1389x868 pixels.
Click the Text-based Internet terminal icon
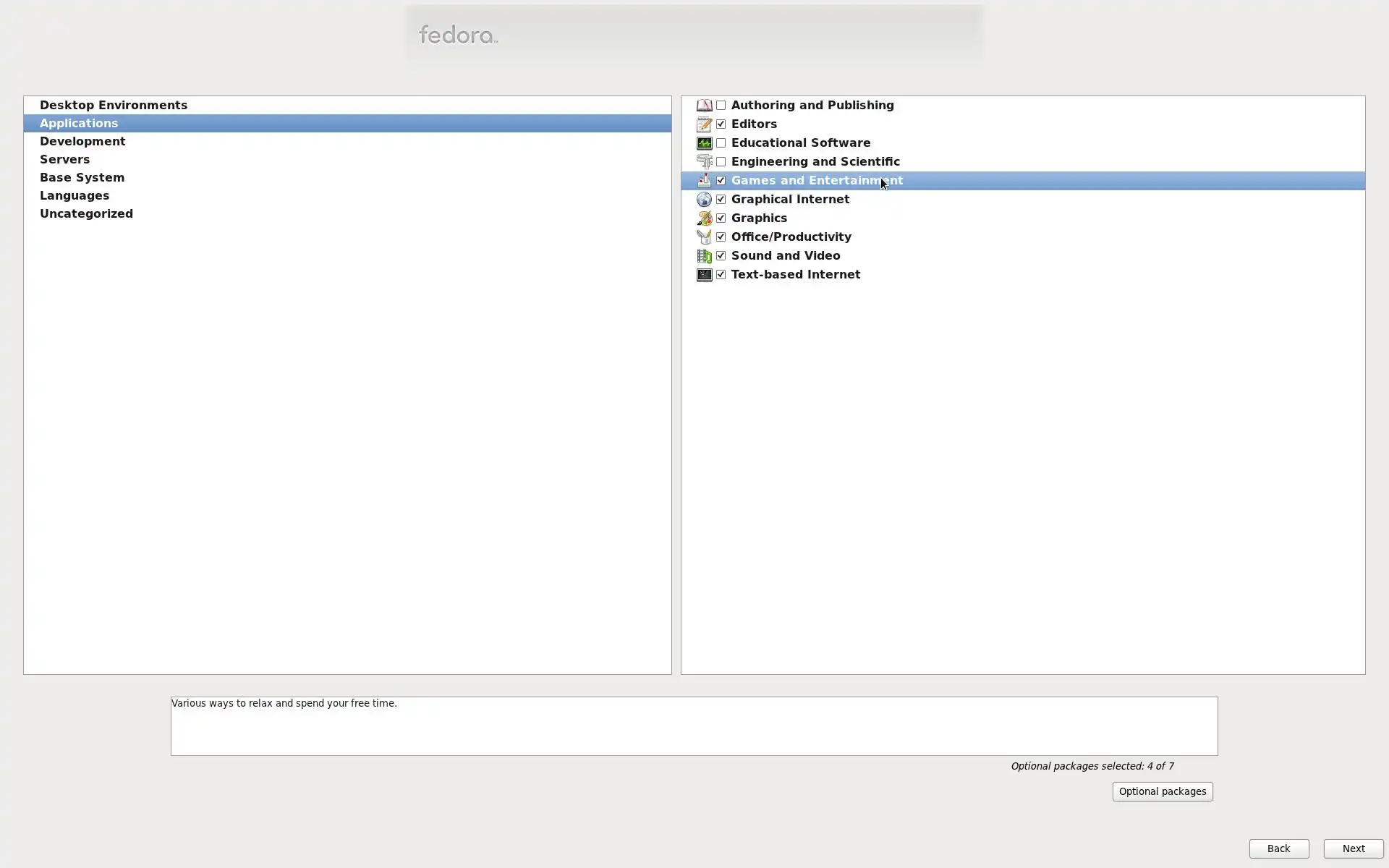[704, 275]
